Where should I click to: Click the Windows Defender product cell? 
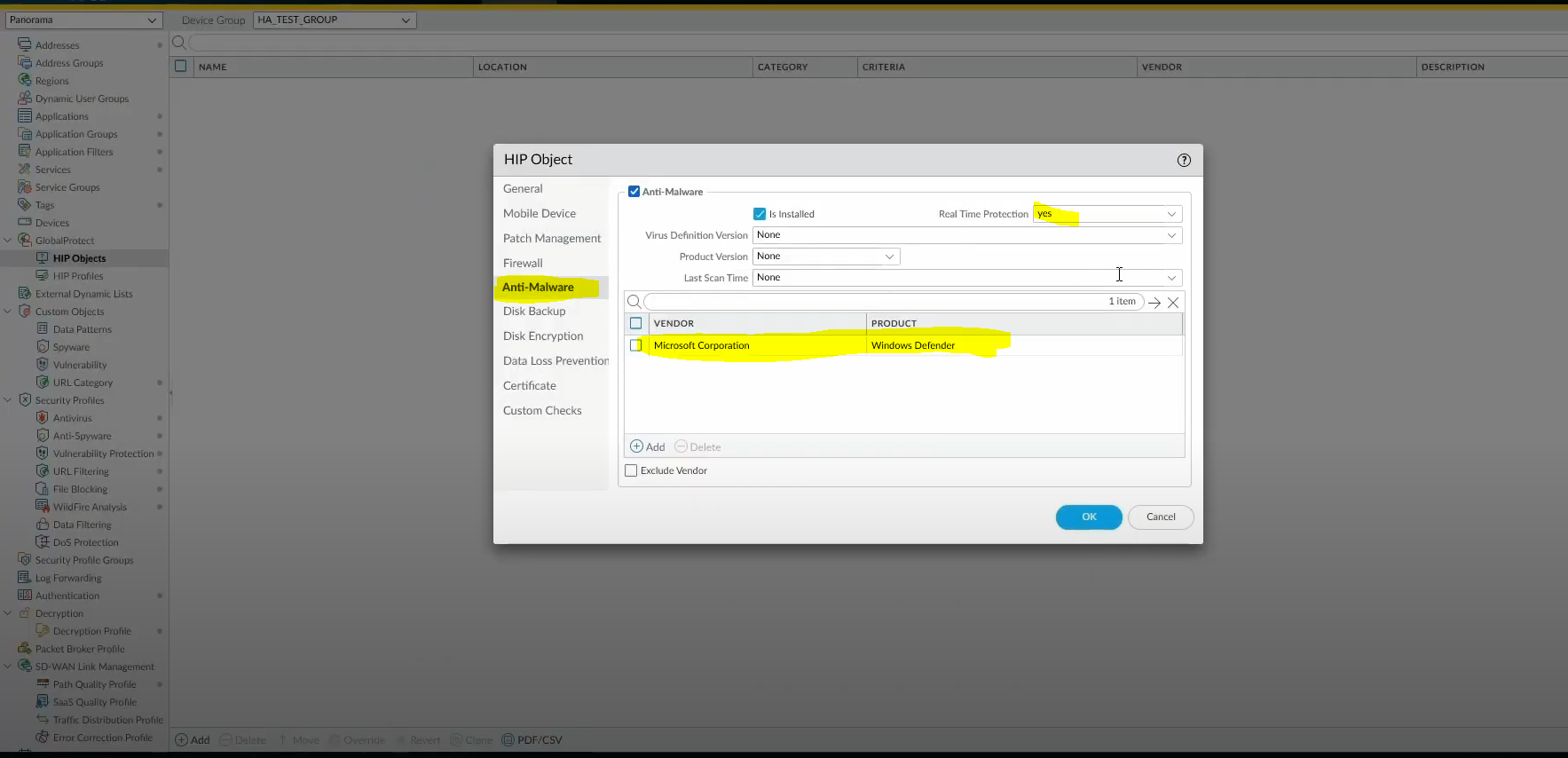[x=1024, y=345]
